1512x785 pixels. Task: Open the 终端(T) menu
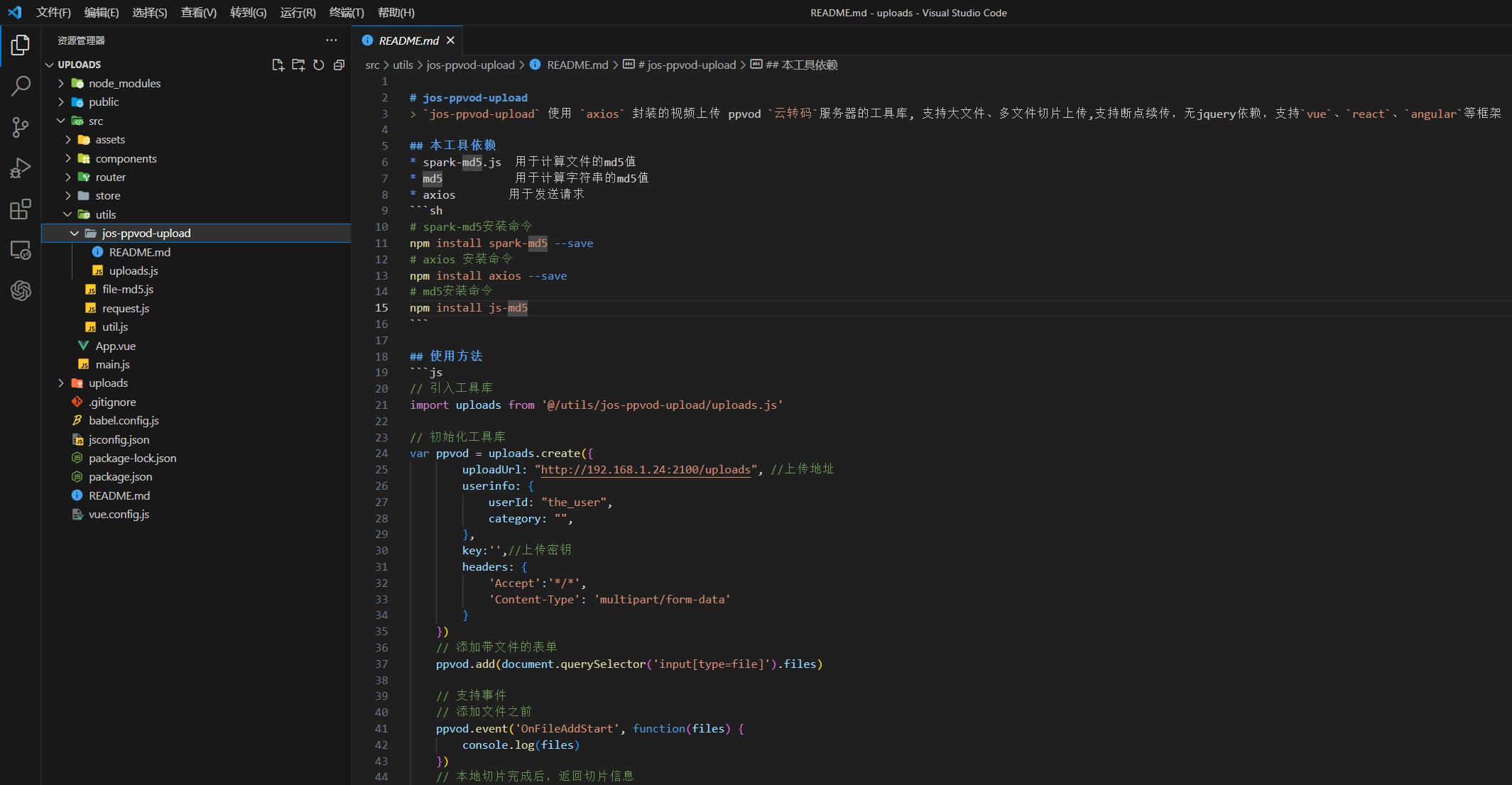pos(347,12)
